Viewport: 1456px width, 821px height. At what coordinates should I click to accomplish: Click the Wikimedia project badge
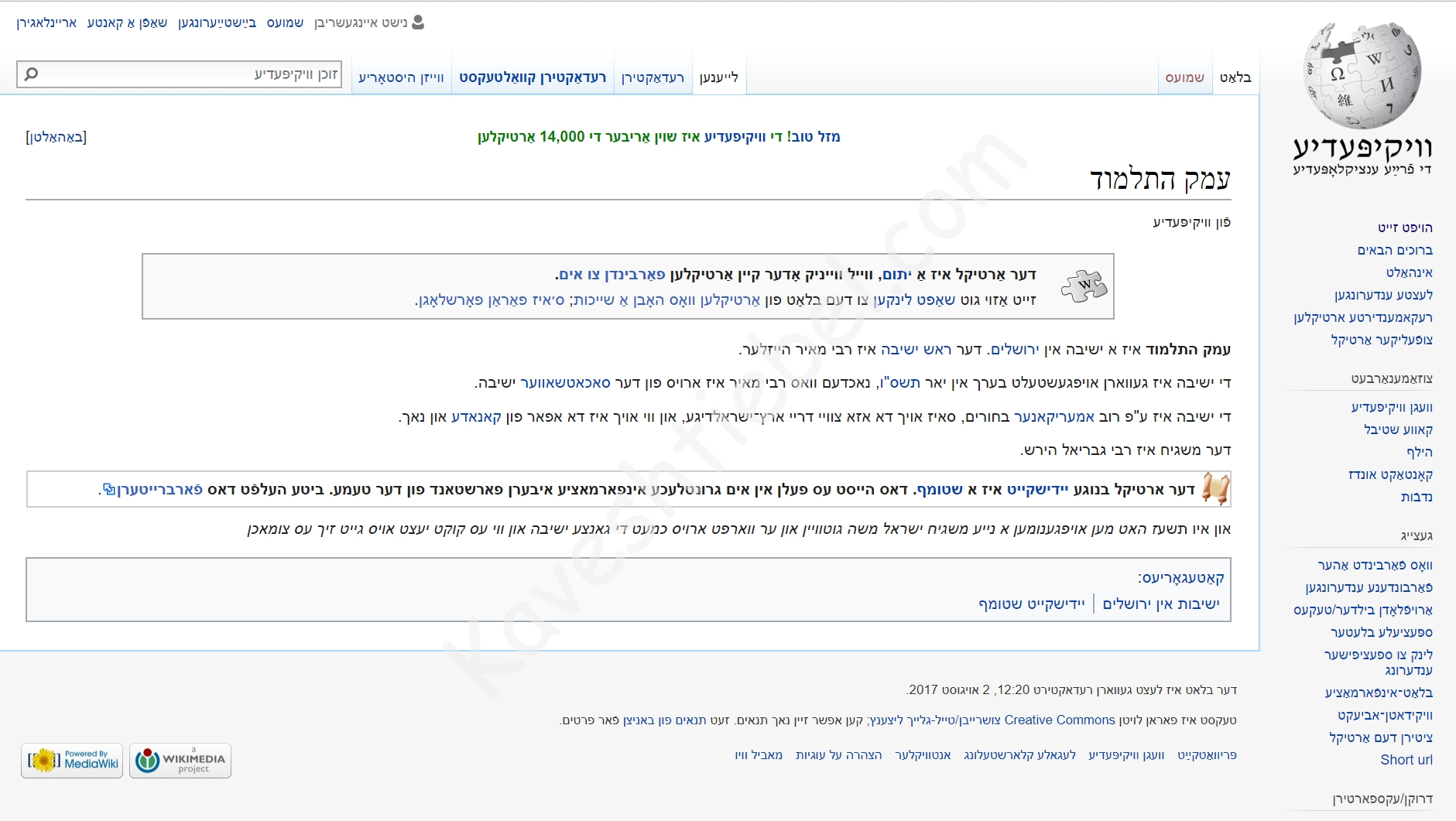[180, 761]
